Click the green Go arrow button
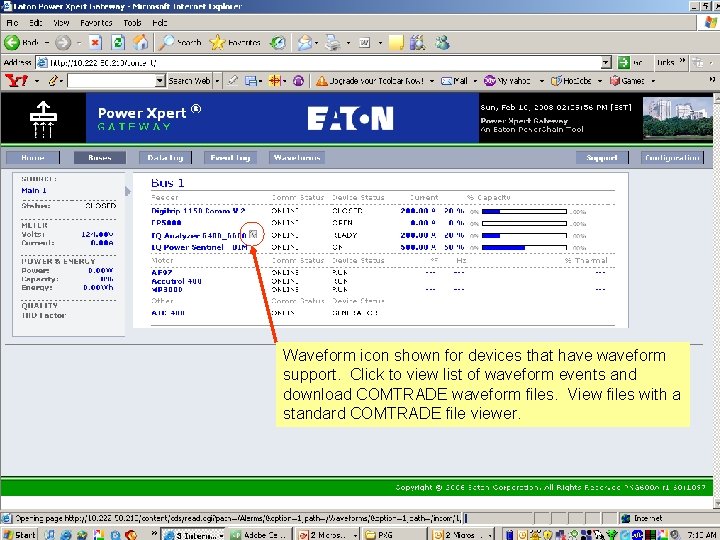The width and height of the screenshot is (720, 540). coord(624,62)
